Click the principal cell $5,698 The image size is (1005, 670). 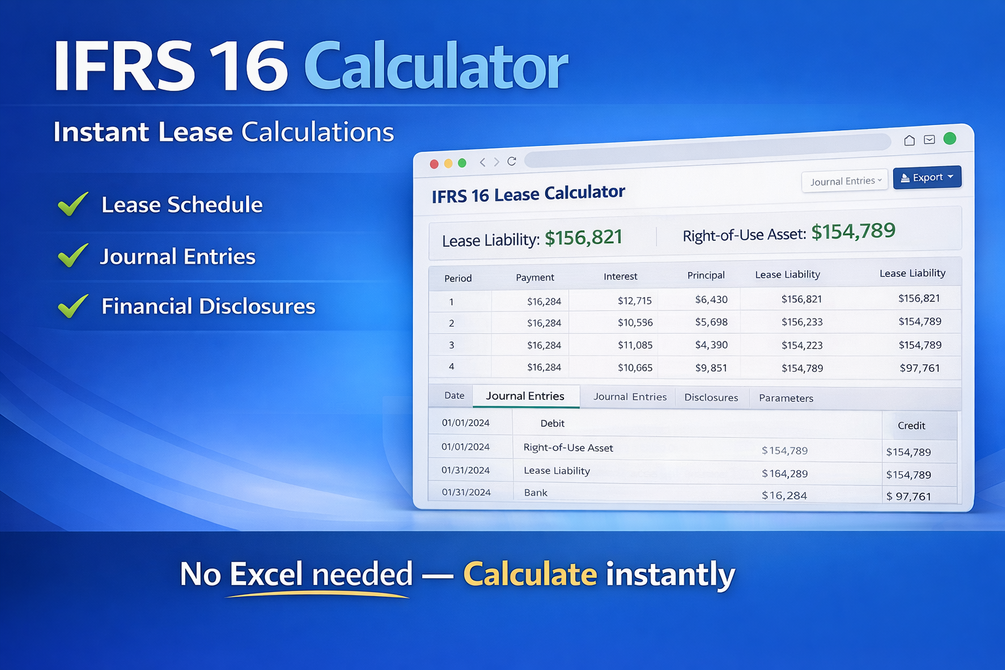[711, 322]
